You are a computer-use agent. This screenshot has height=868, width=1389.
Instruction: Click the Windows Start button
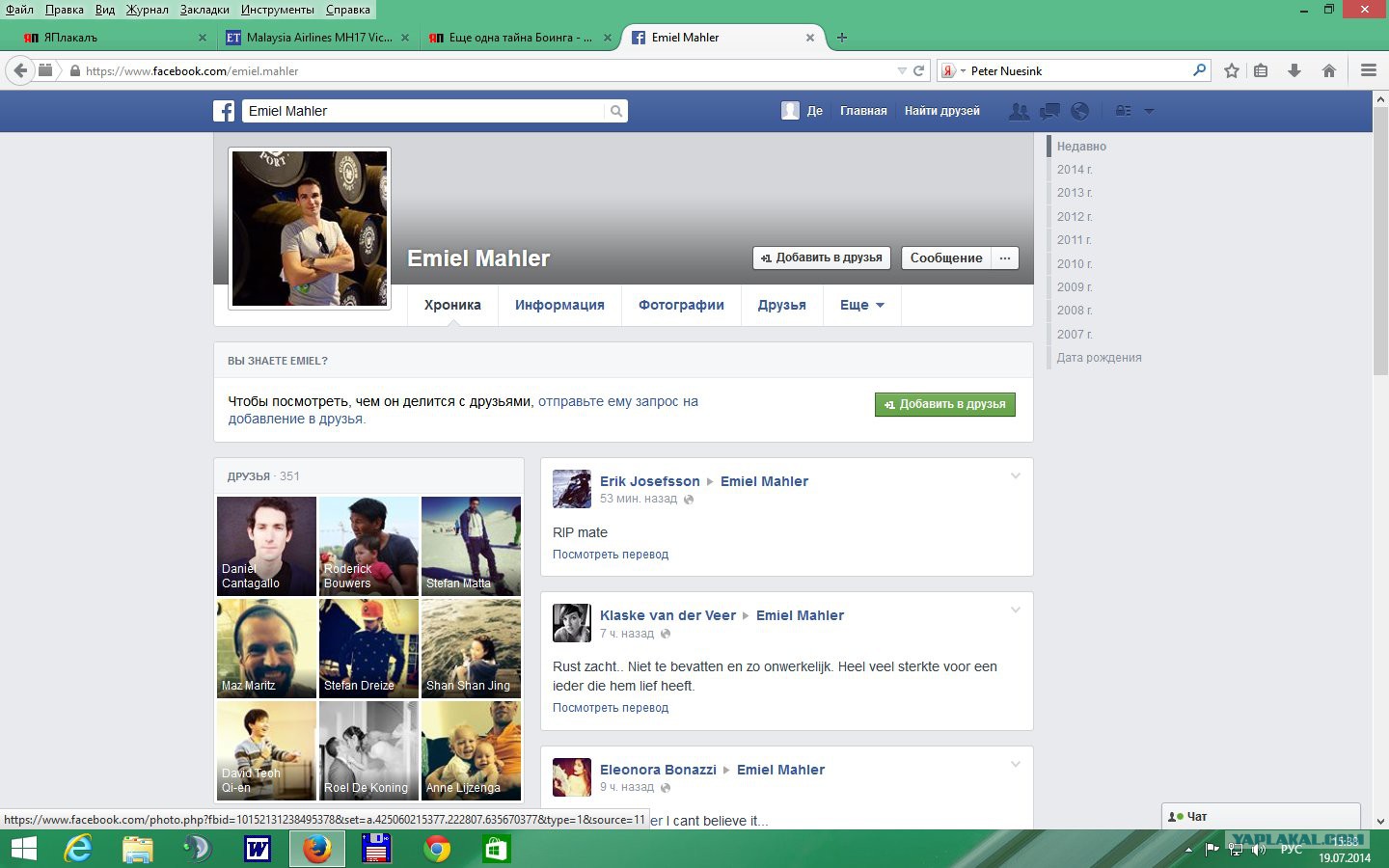pos(23,849)
